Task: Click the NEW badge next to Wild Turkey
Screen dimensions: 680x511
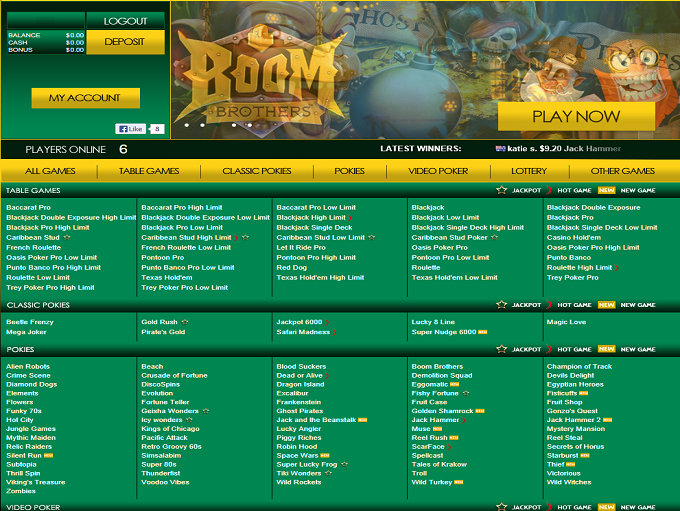Action: pos(458,482)
